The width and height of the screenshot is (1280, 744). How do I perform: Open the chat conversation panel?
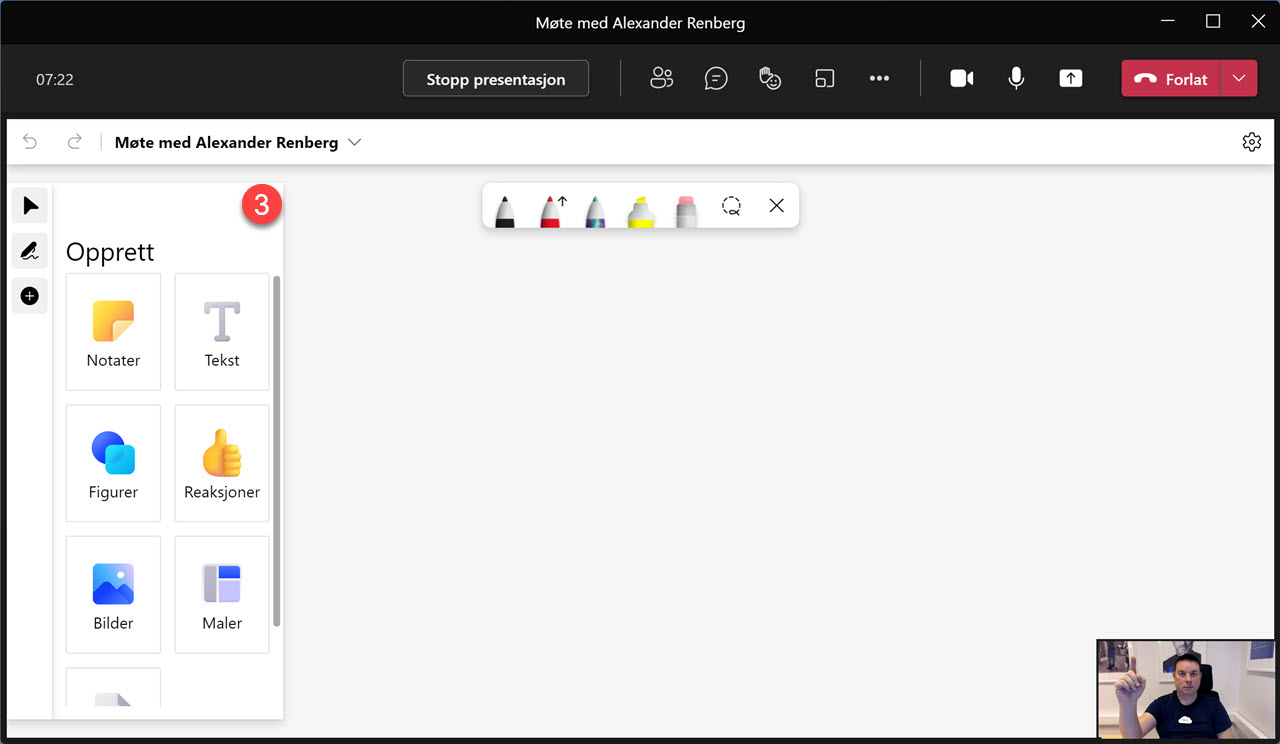(716, 79)
